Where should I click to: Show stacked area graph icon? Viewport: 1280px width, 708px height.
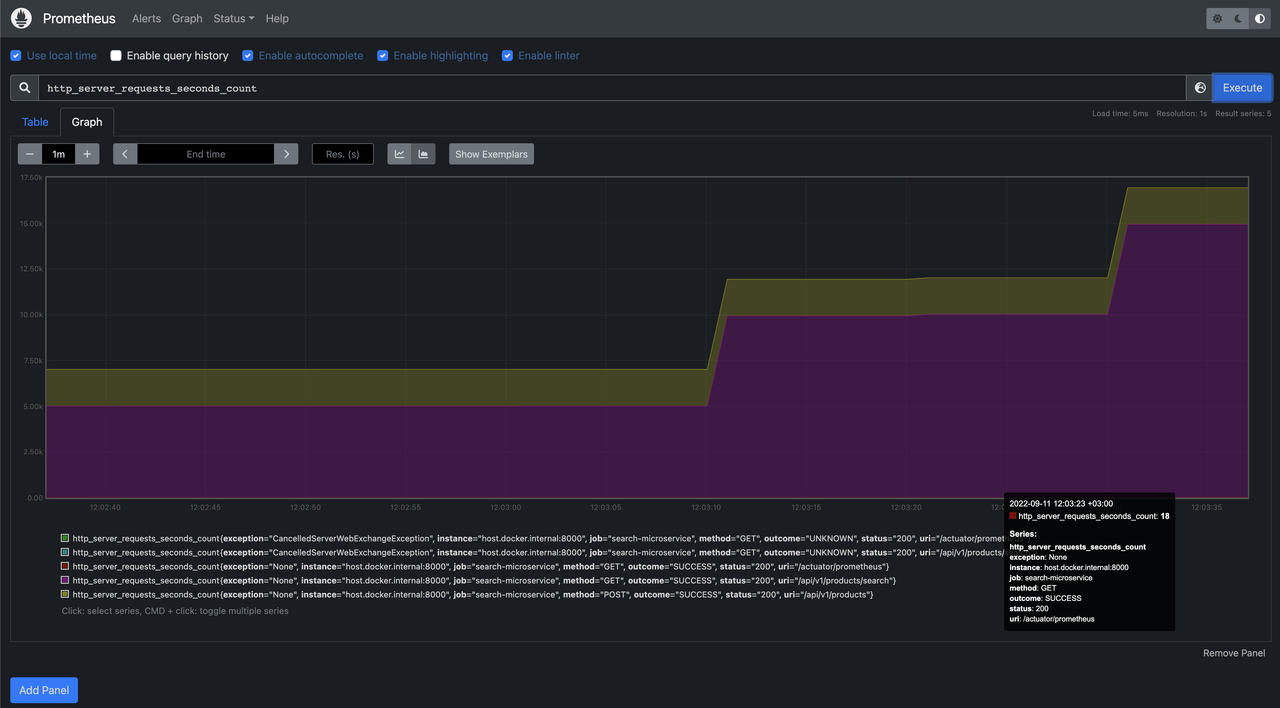pyautogui.click(x=423, y=154)
